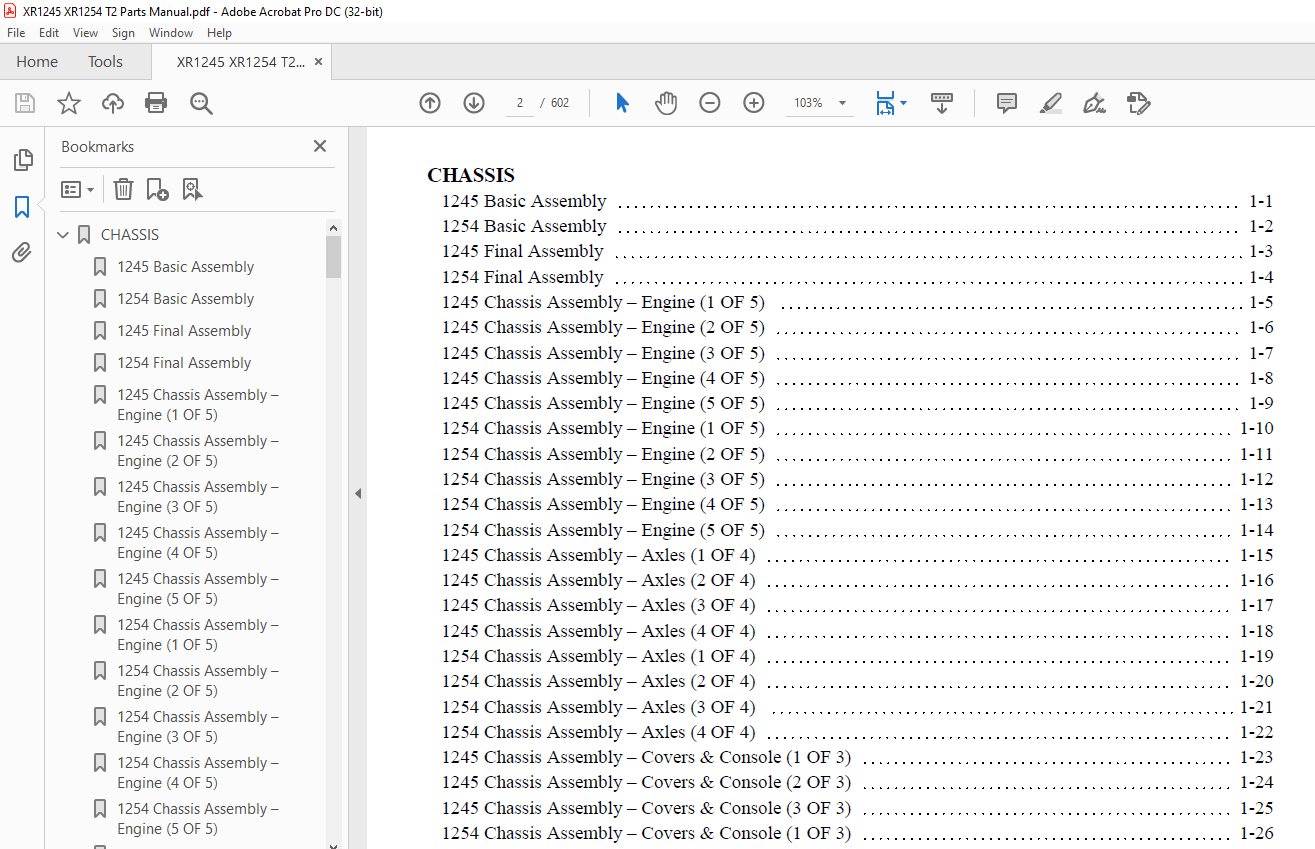Screen dimensions: 1315x849
Task: Open bookmark 1254 Chassis Assembly Engine (5 OF 5)
Action: coord(198,819)
